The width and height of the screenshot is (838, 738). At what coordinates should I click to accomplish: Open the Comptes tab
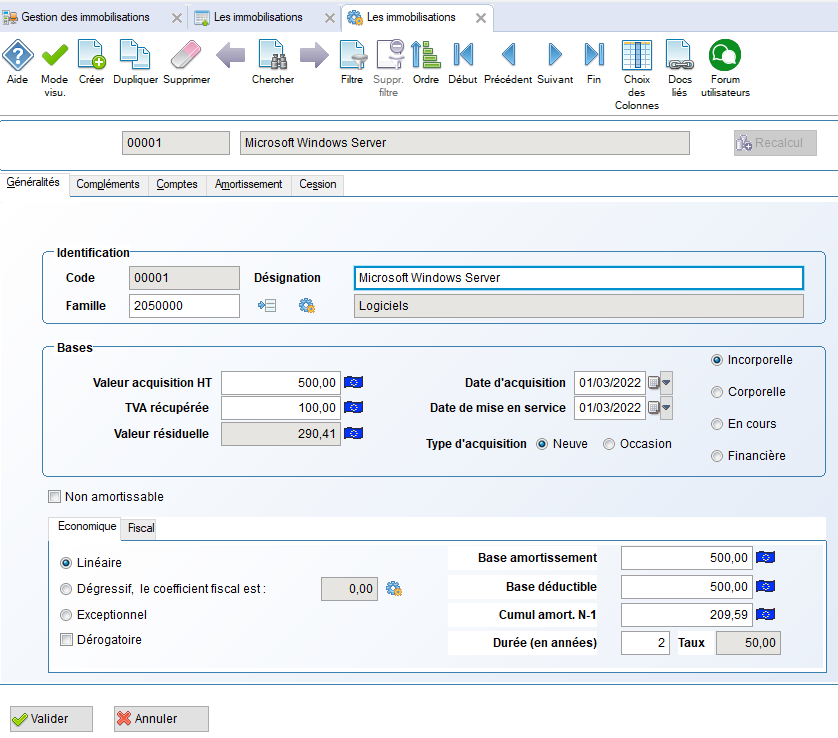click(x=177, y=184)
